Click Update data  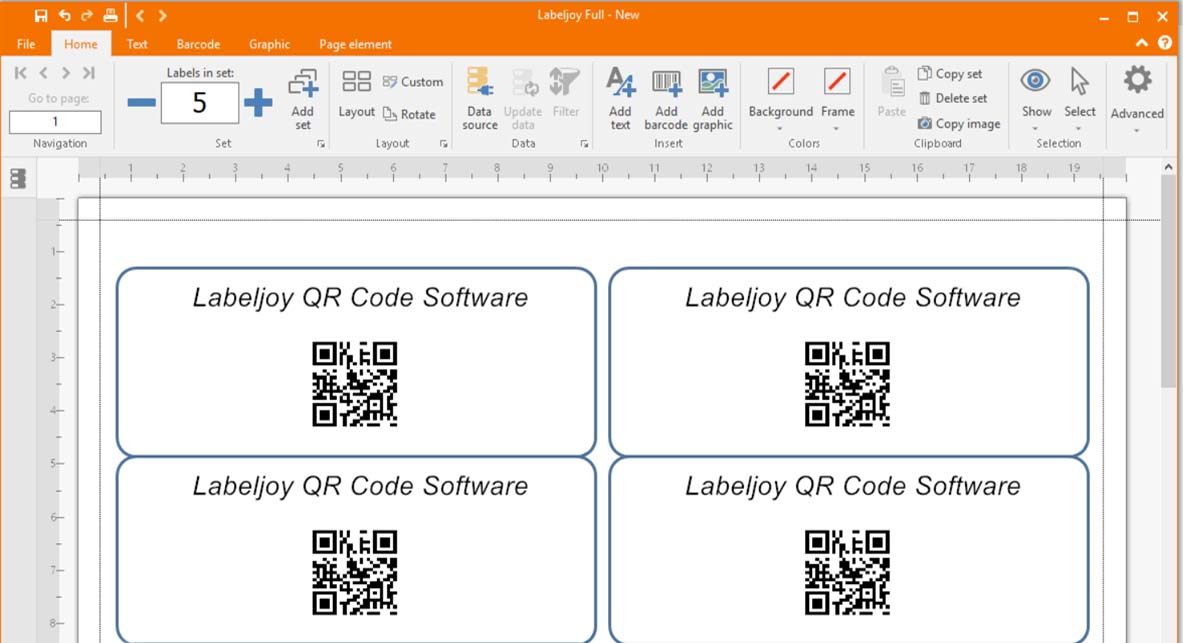523,99
